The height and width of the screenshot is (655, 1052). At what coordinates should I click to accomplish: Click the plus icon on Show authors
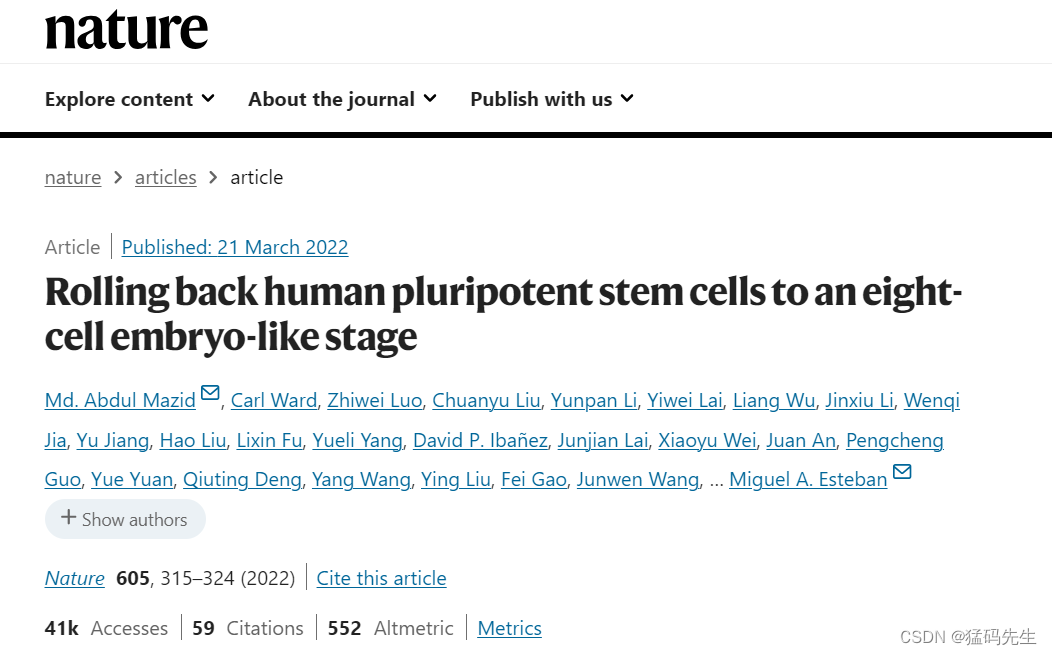[x=68, y=519]
